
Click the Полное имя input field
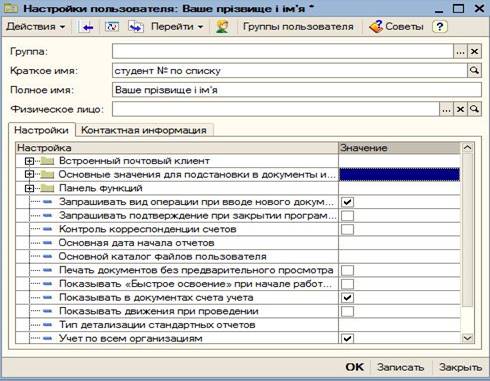pos(297,90)
